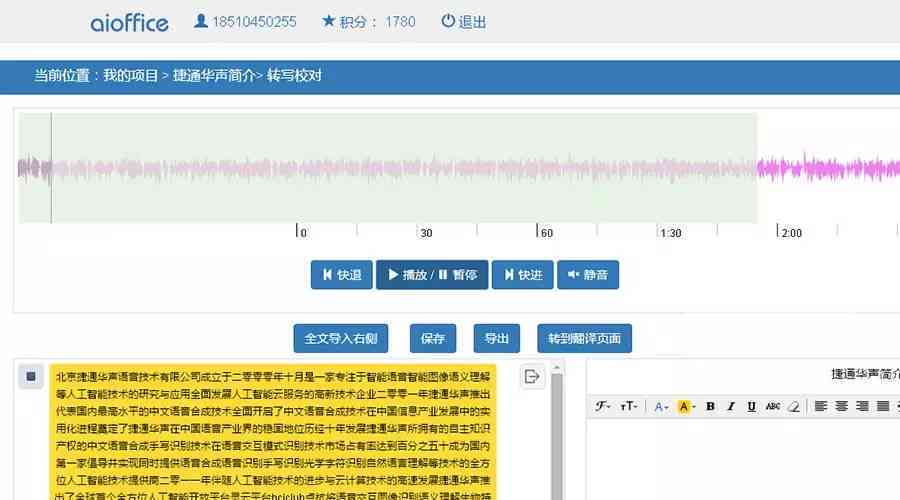The height and width of the screenshot is (500, 900).
Task: Click 播放 / 暂停 play pause button
Action: 432,275
